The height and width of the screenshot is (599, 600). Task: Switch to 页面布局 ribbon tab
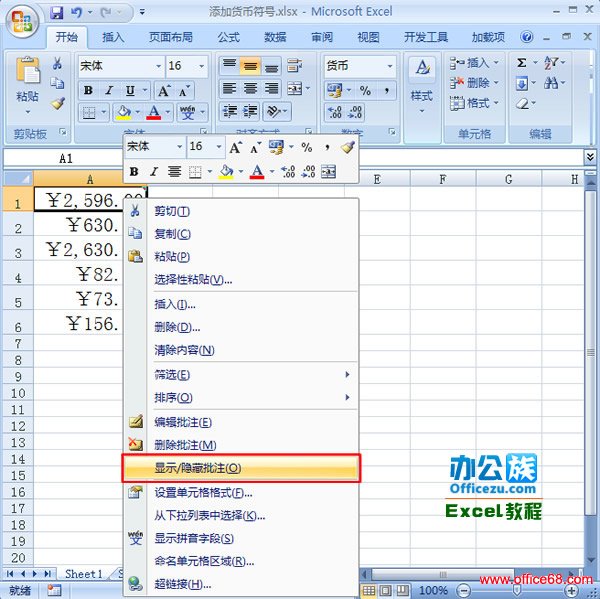pos(171,37)
